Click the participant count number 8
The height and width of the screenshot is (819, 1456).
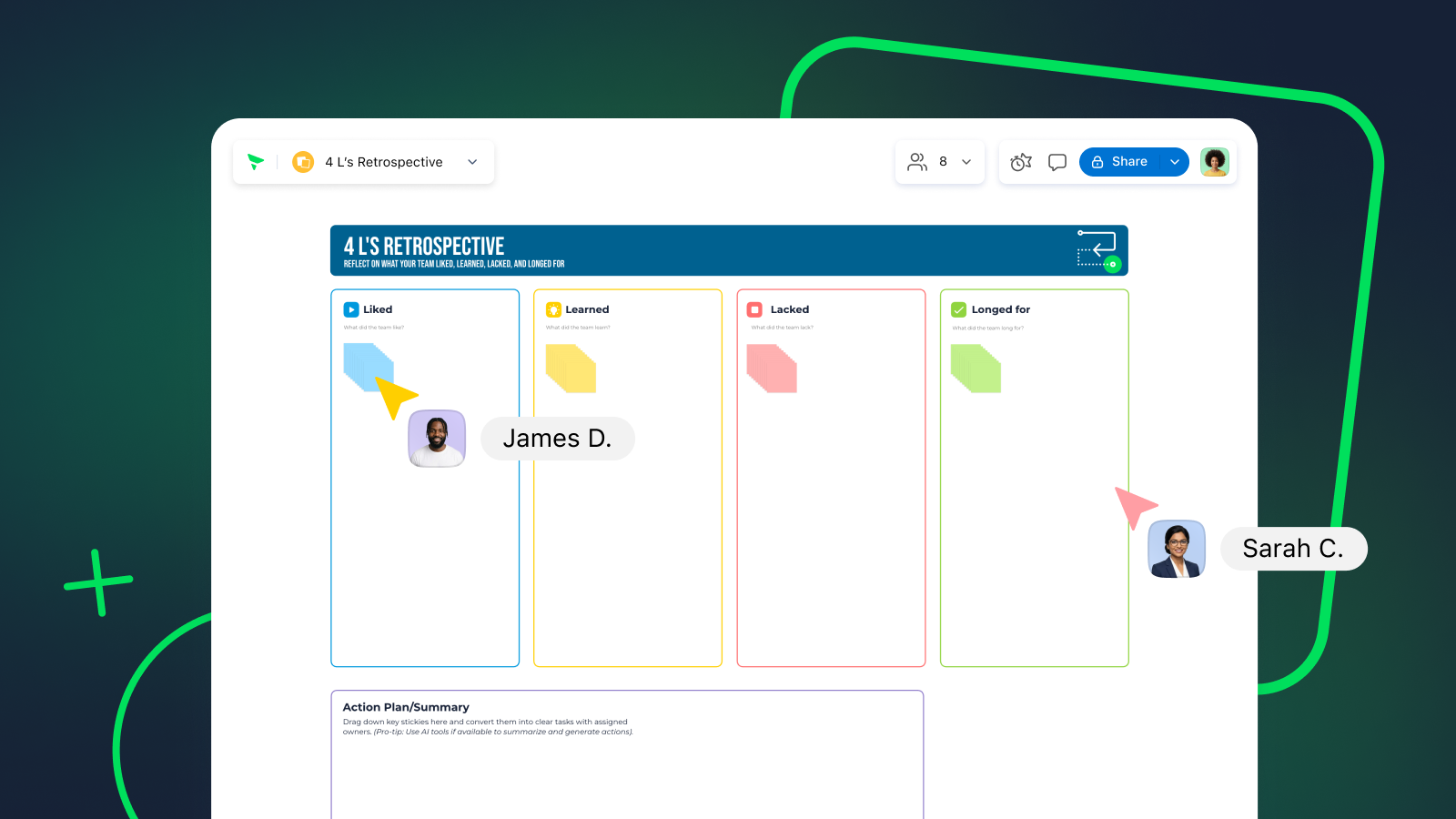coord(943,162)
